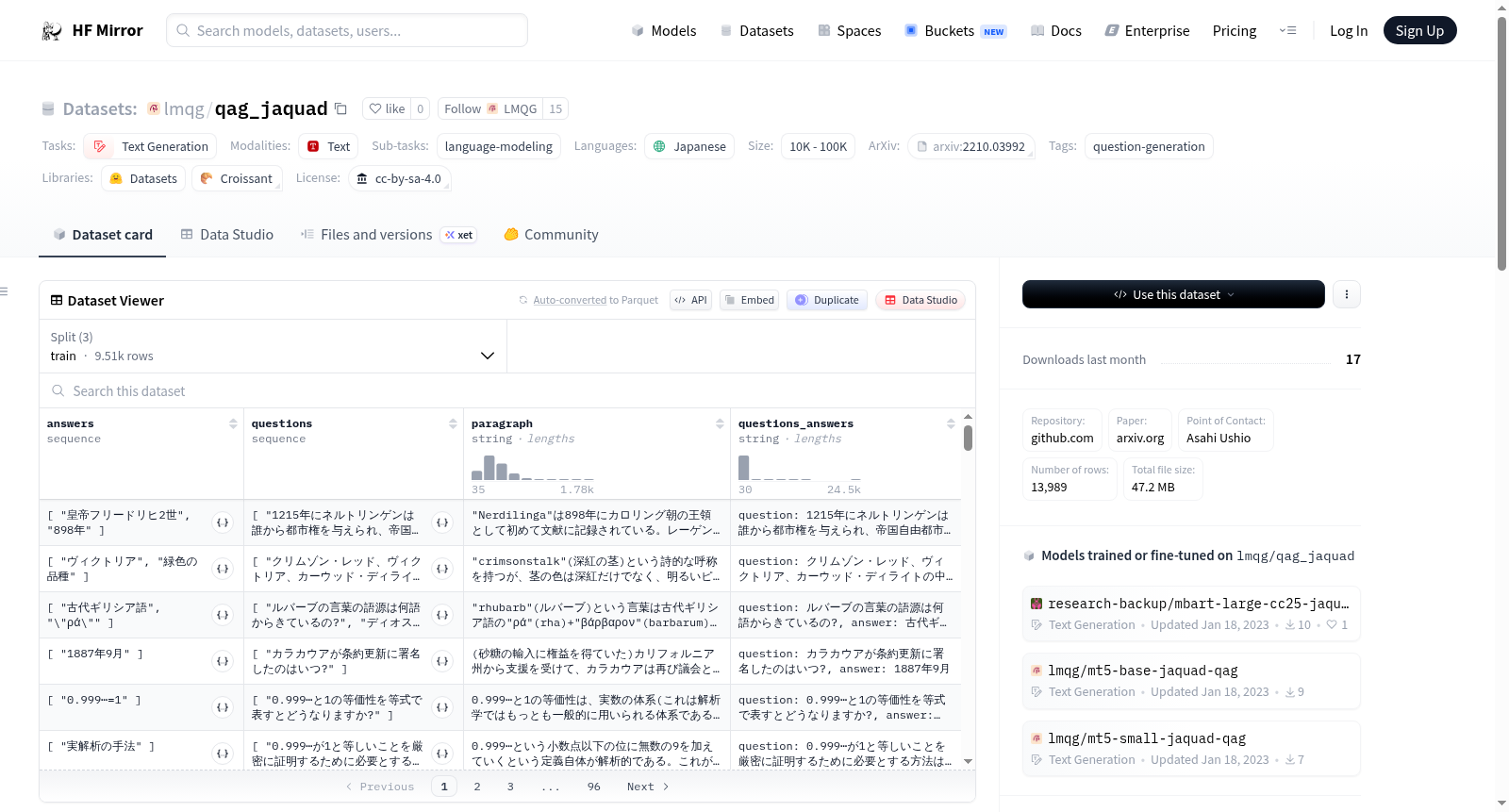Expand JSON braces icon in 'カラカウアが条約更新' questions cell
Screen dimensions: 1509x812
[442, 661]
